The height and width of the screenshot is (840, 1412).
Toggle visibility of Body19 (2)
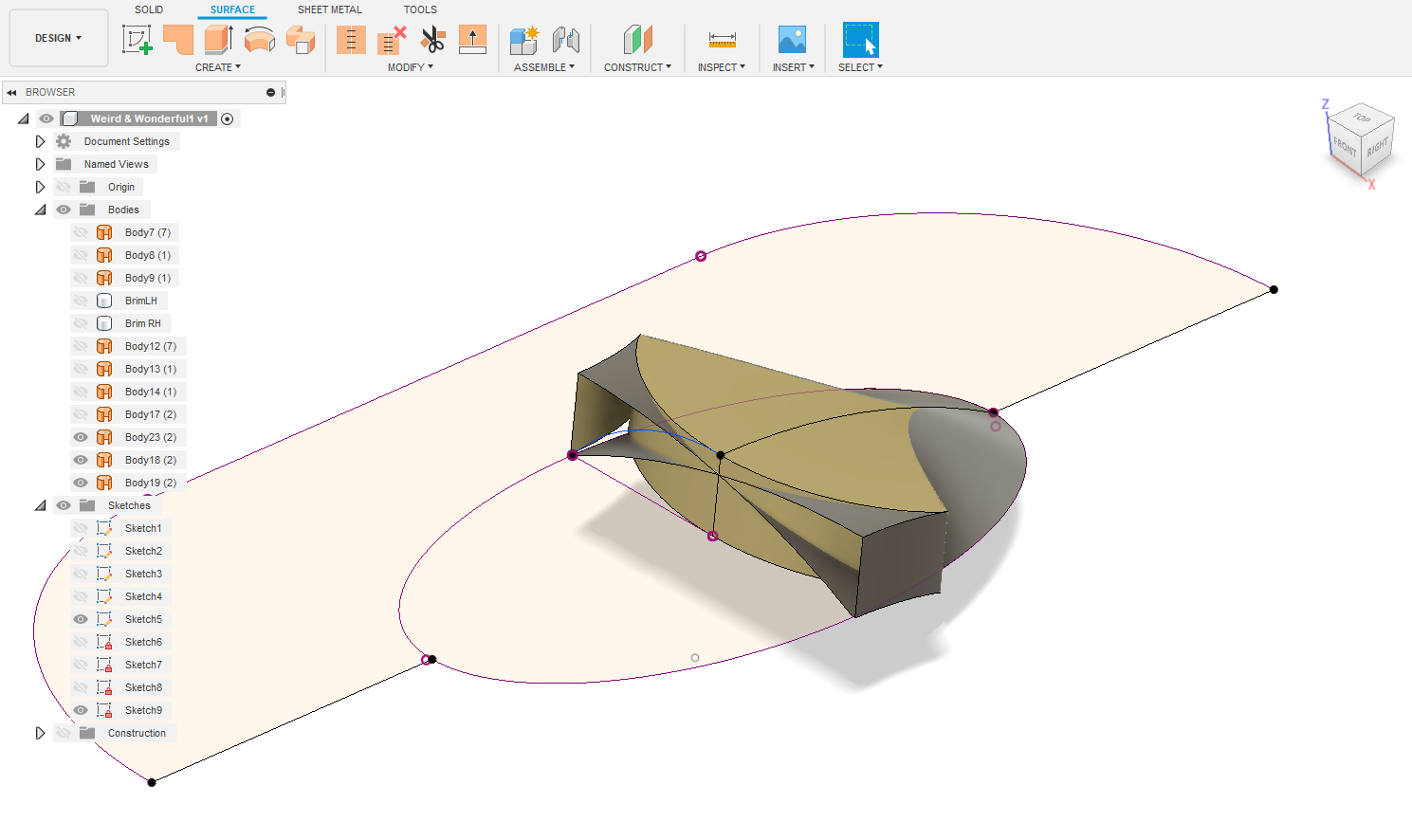pyautogui.click(x=81, y=483)
